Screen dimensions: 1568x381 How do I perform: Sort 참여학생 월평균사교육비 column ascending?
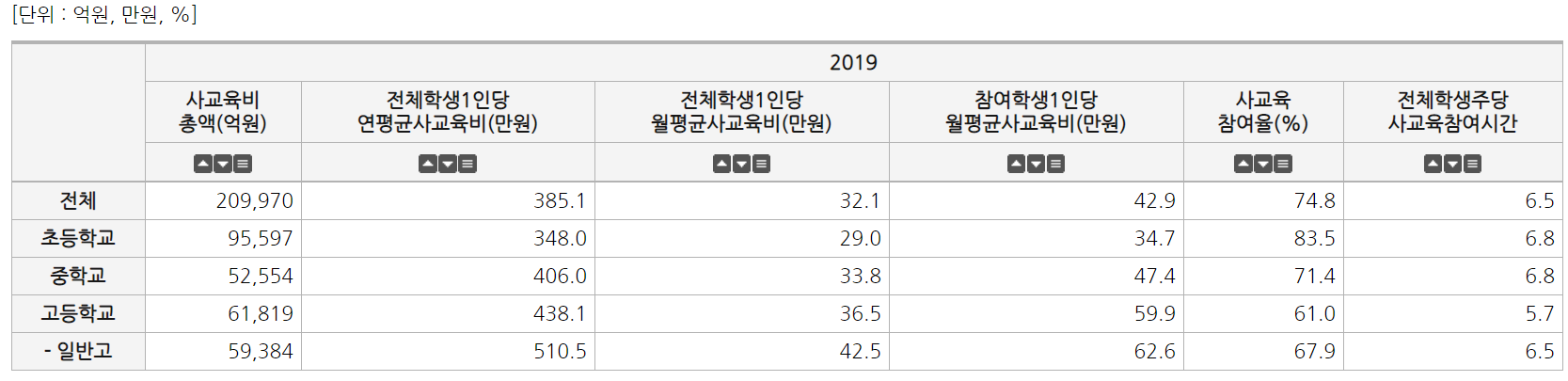click(x=1016, y=164)
